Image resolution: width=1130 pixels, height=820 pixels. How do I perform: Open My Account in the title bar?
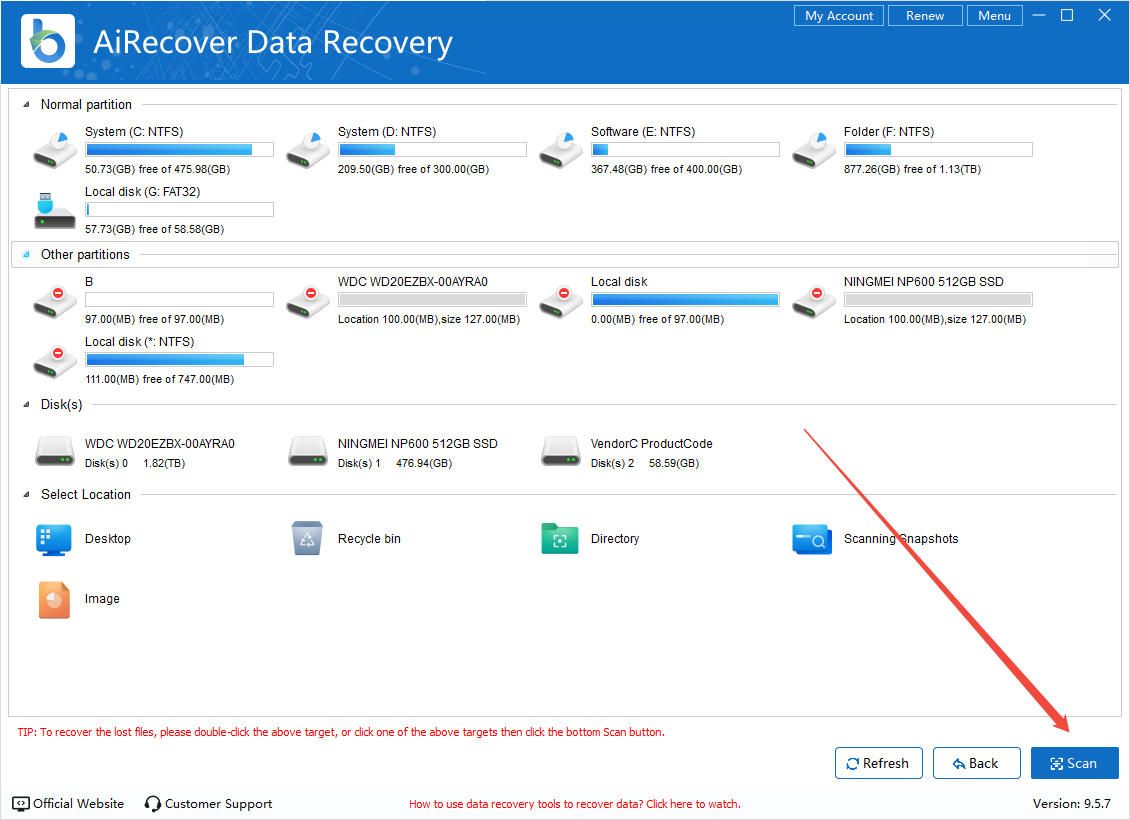tap(839, 16)
